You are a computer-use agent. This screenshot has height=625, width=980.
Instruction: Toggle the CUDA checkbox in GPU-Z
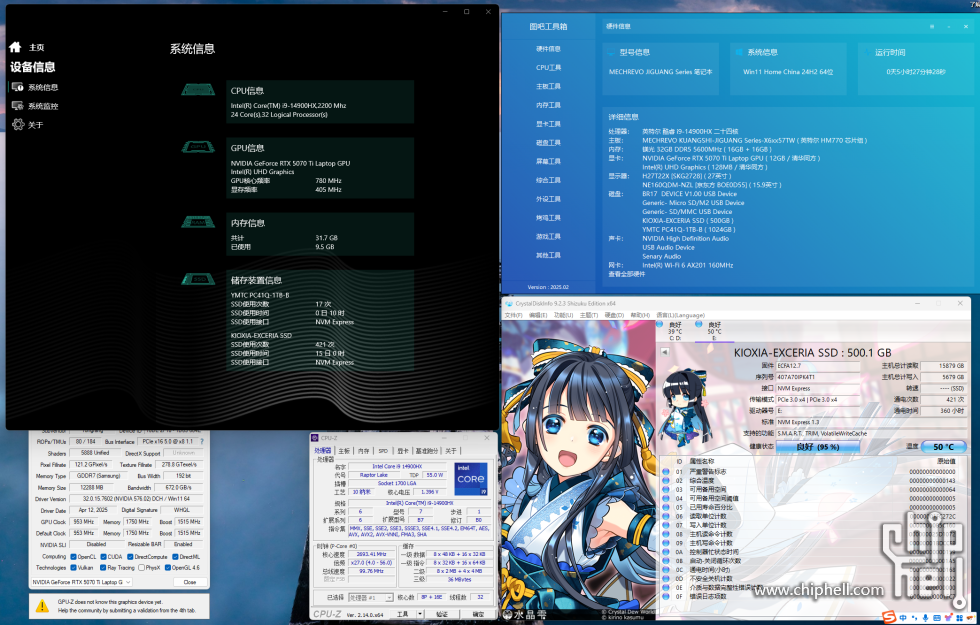pyautogui.click(x=103, y=556)
